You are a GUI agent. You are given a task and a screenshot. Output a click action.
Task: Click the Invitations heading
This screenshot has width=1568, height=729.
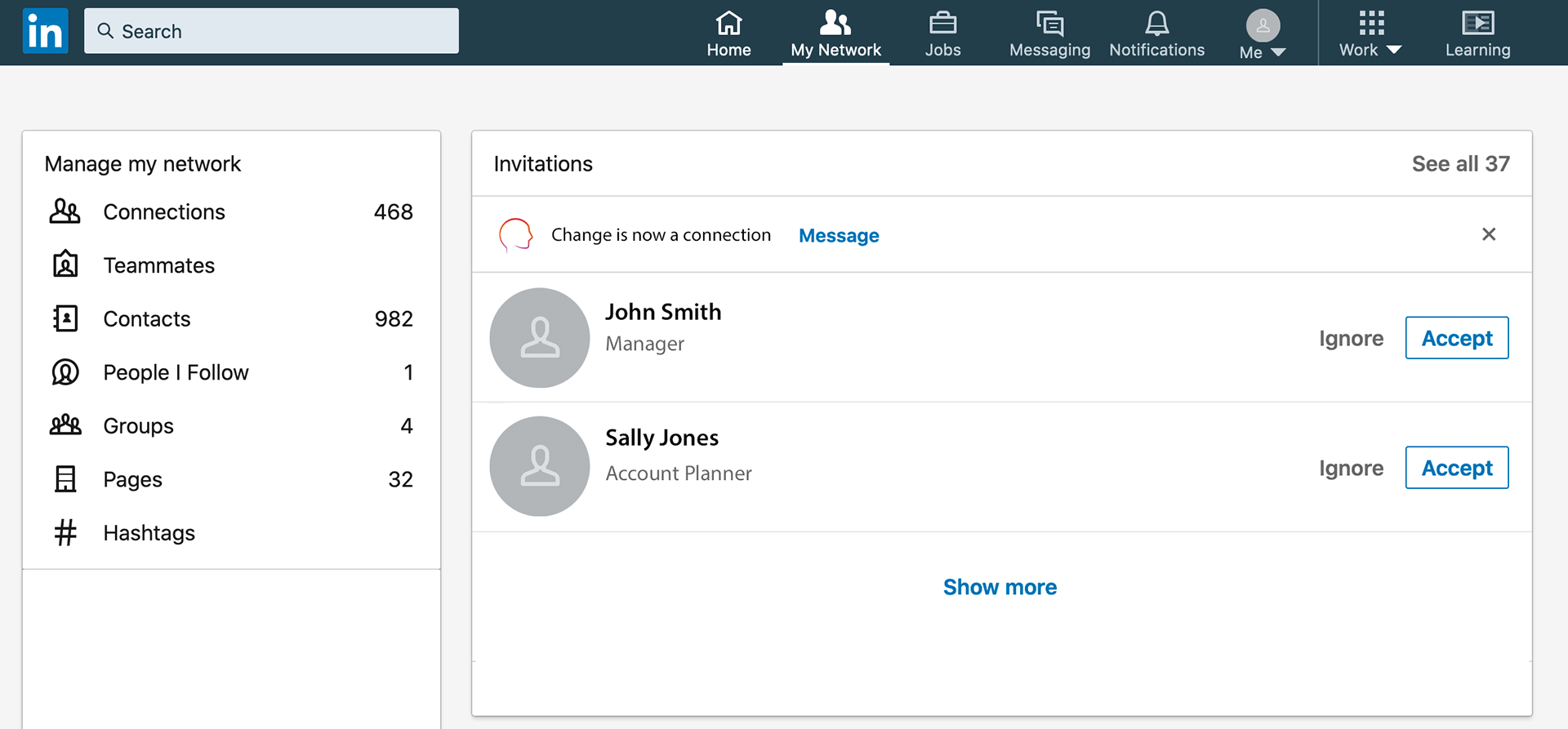tap(543, 163)
